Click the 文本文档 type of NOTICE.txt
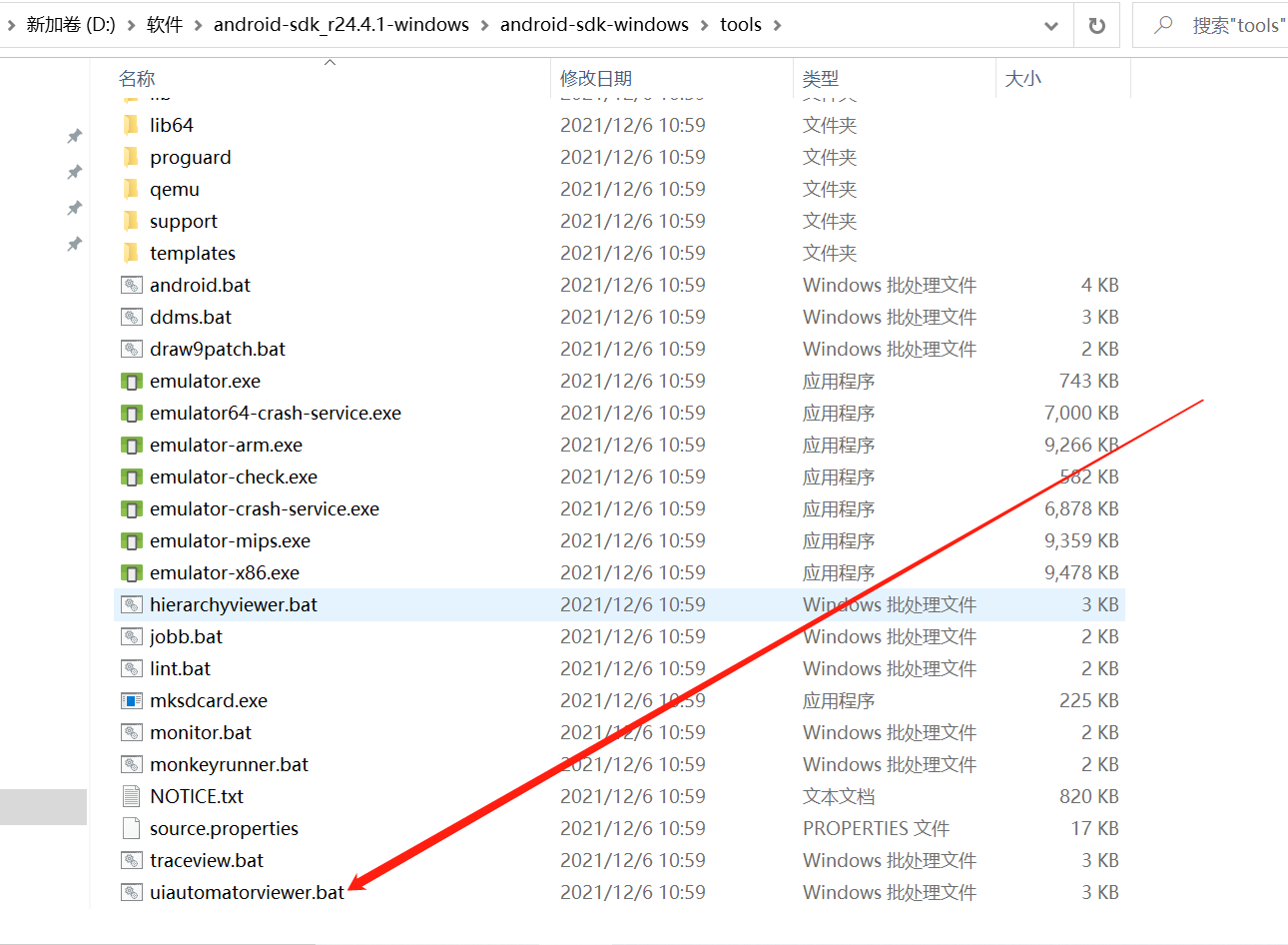The height and width of the screenshot is (945, 1288). coord(839,796)
